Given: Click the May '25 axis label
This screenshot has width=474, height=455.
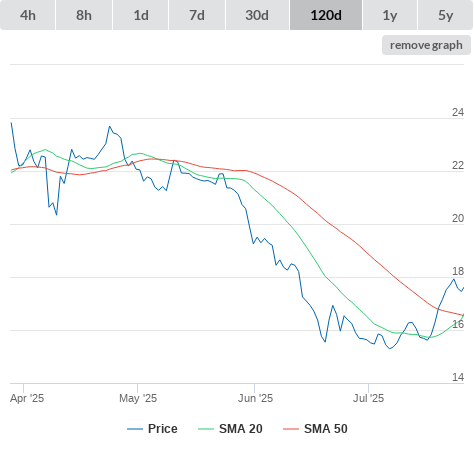Looking at the screenshot, I should click(x=138, y=398).
